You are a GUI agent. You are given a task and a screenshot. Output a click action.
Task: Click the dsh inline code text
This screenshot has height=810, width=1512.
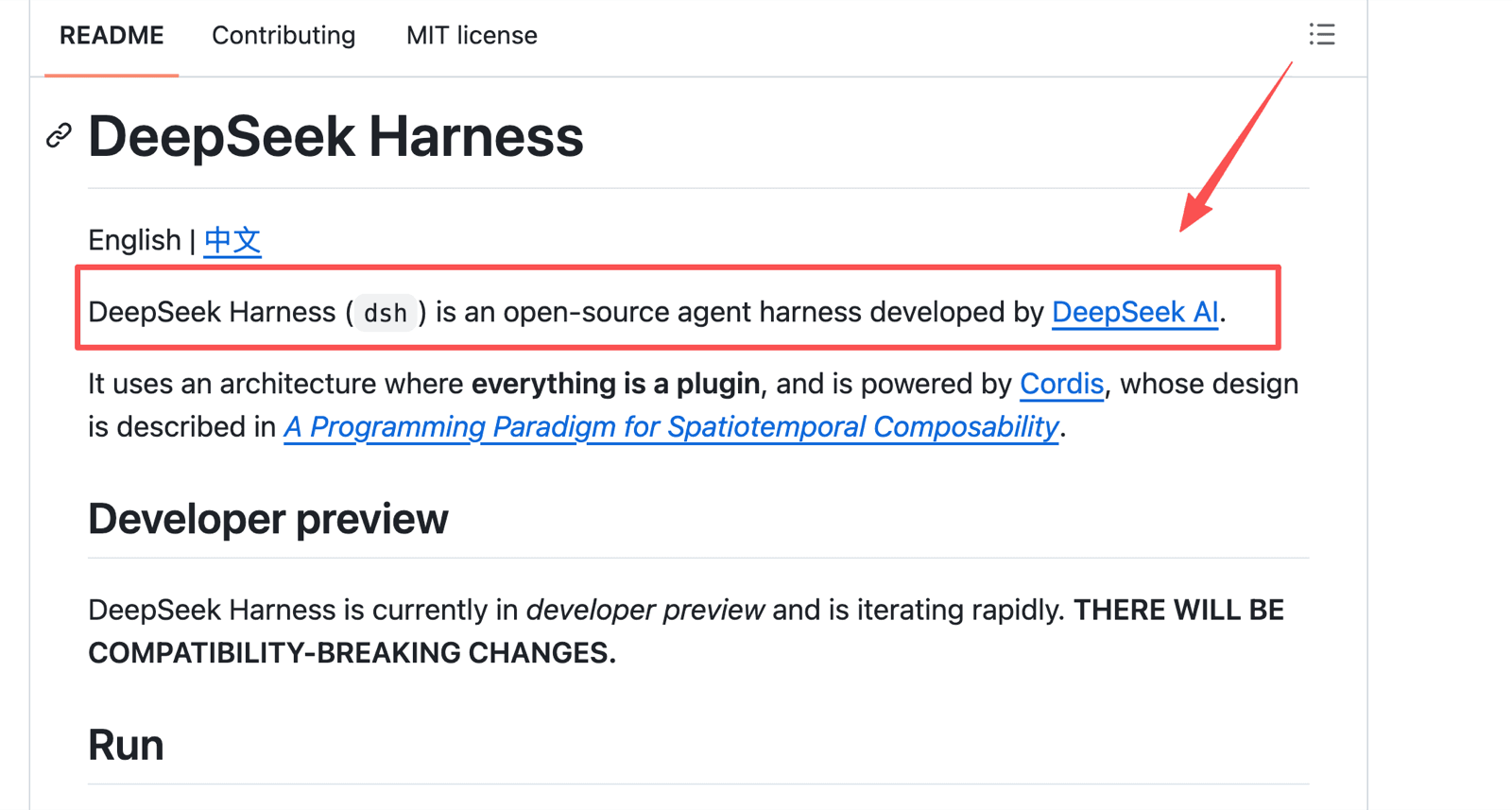386,313
